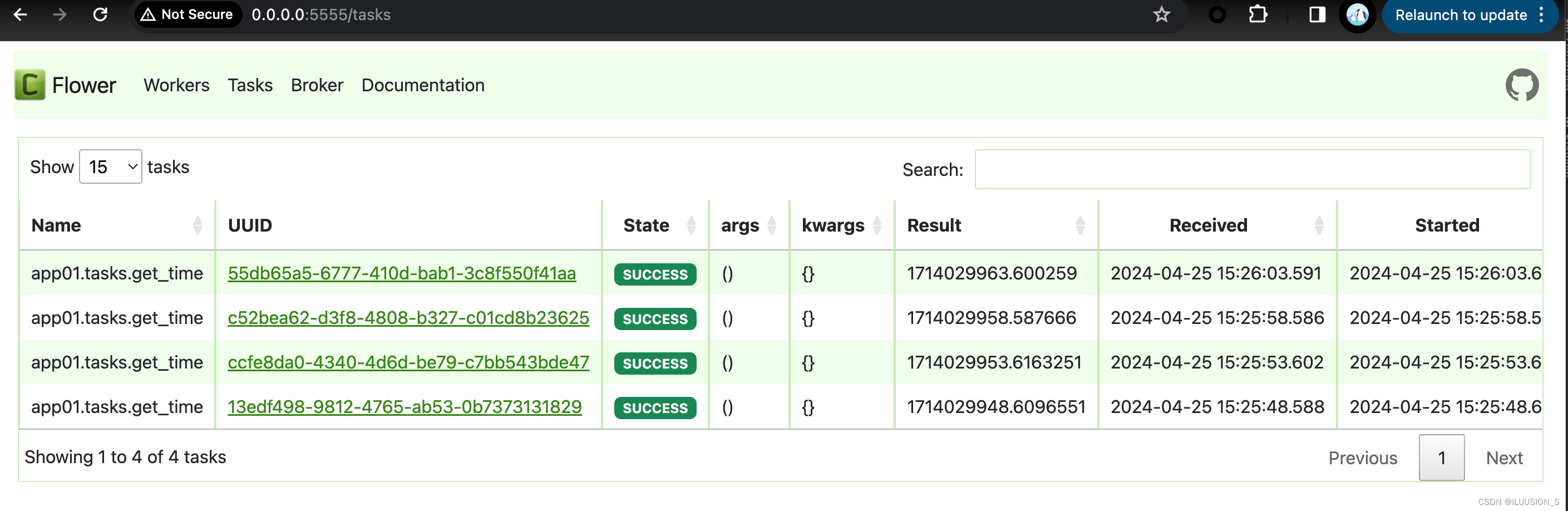Open task 55db65a5-6777-410d-bab1-3c8f550f41aa
Viewport: 1568px width, 511px height.
[402, 273]
